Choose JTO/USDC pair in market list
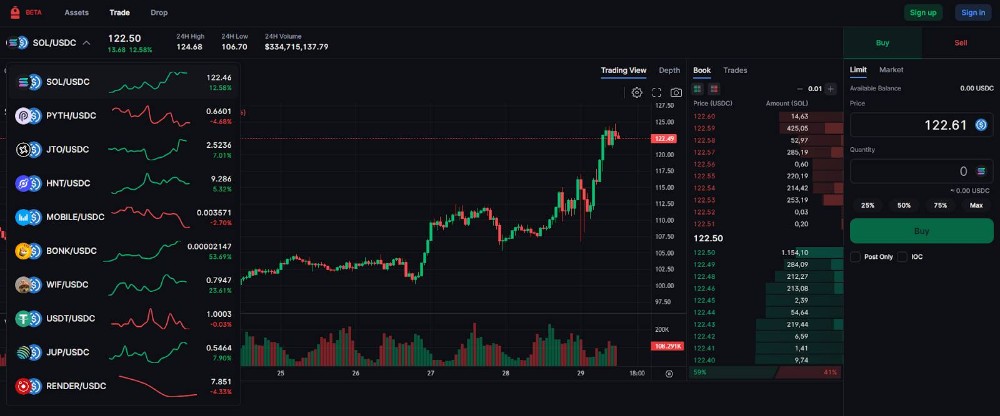This screenshot has width=1000, height=416. tap(68, 149)
